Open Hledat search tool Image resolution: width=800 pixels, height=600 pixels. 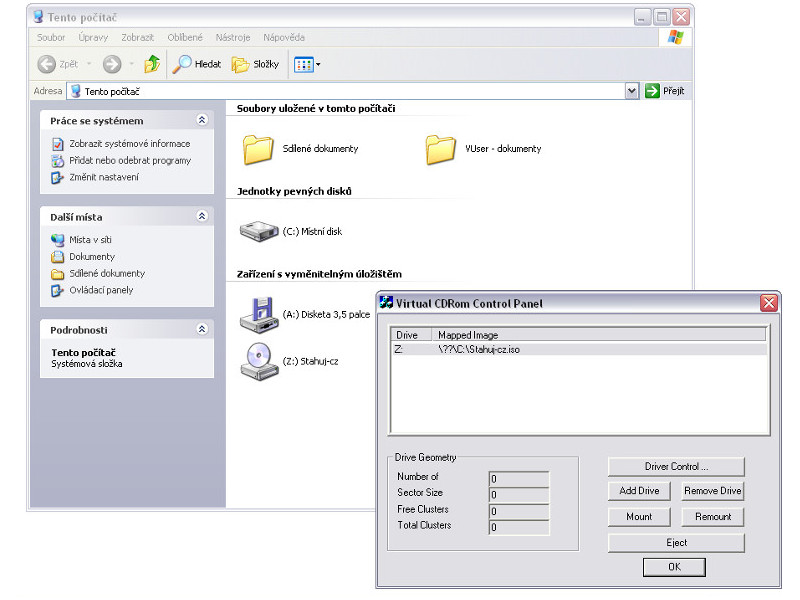click(x=197, y=64)
